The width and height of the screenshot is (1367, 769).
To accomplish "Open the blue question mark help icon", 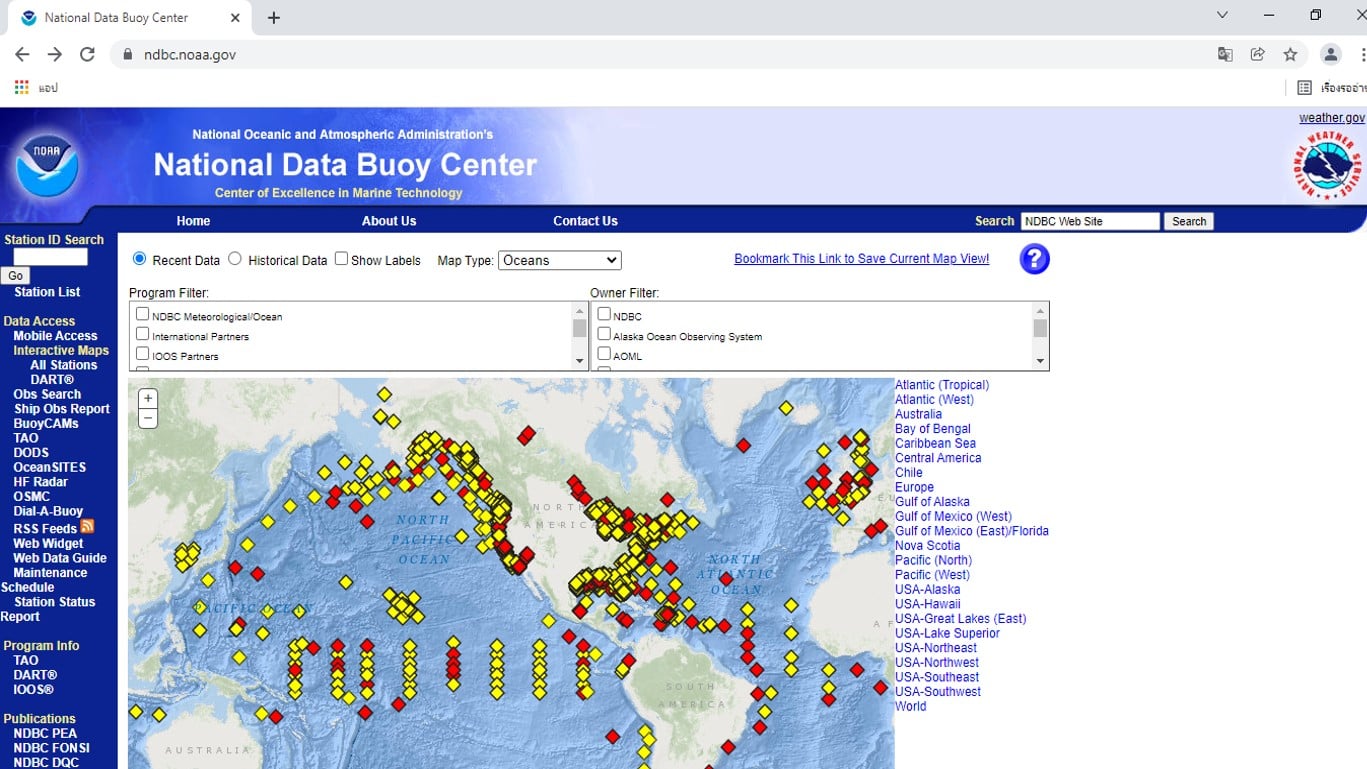I will pyautogui.click(x=1034, y=259).
